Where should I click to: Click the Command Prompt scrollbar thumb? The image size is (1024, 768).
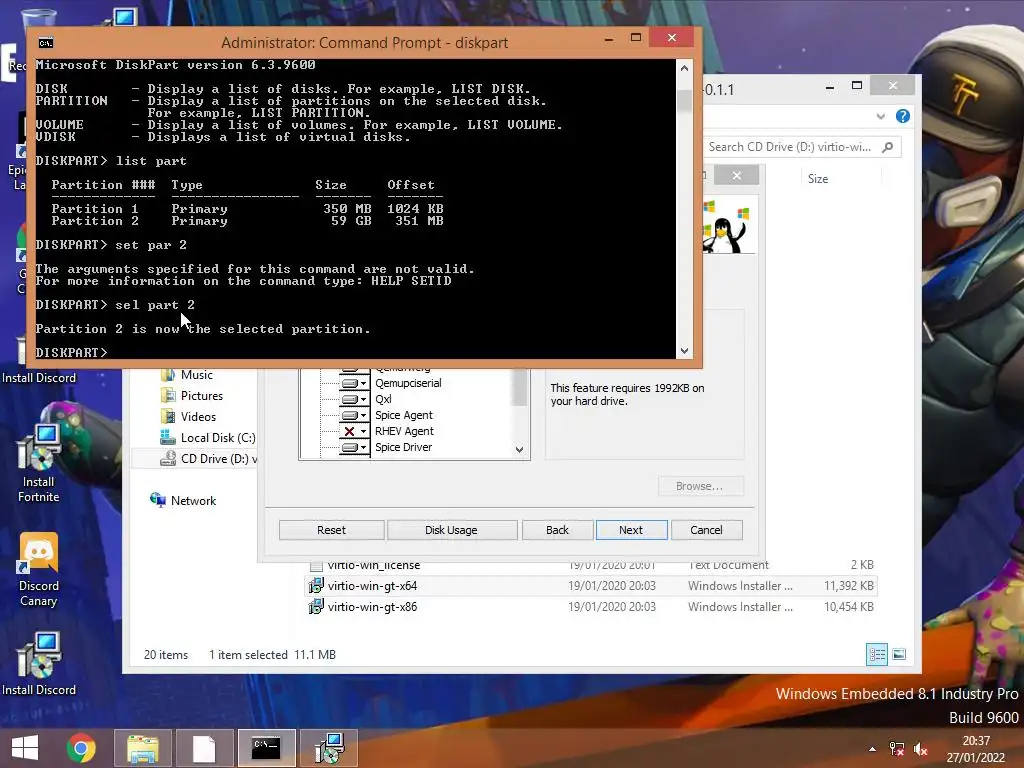click(684, 101)
